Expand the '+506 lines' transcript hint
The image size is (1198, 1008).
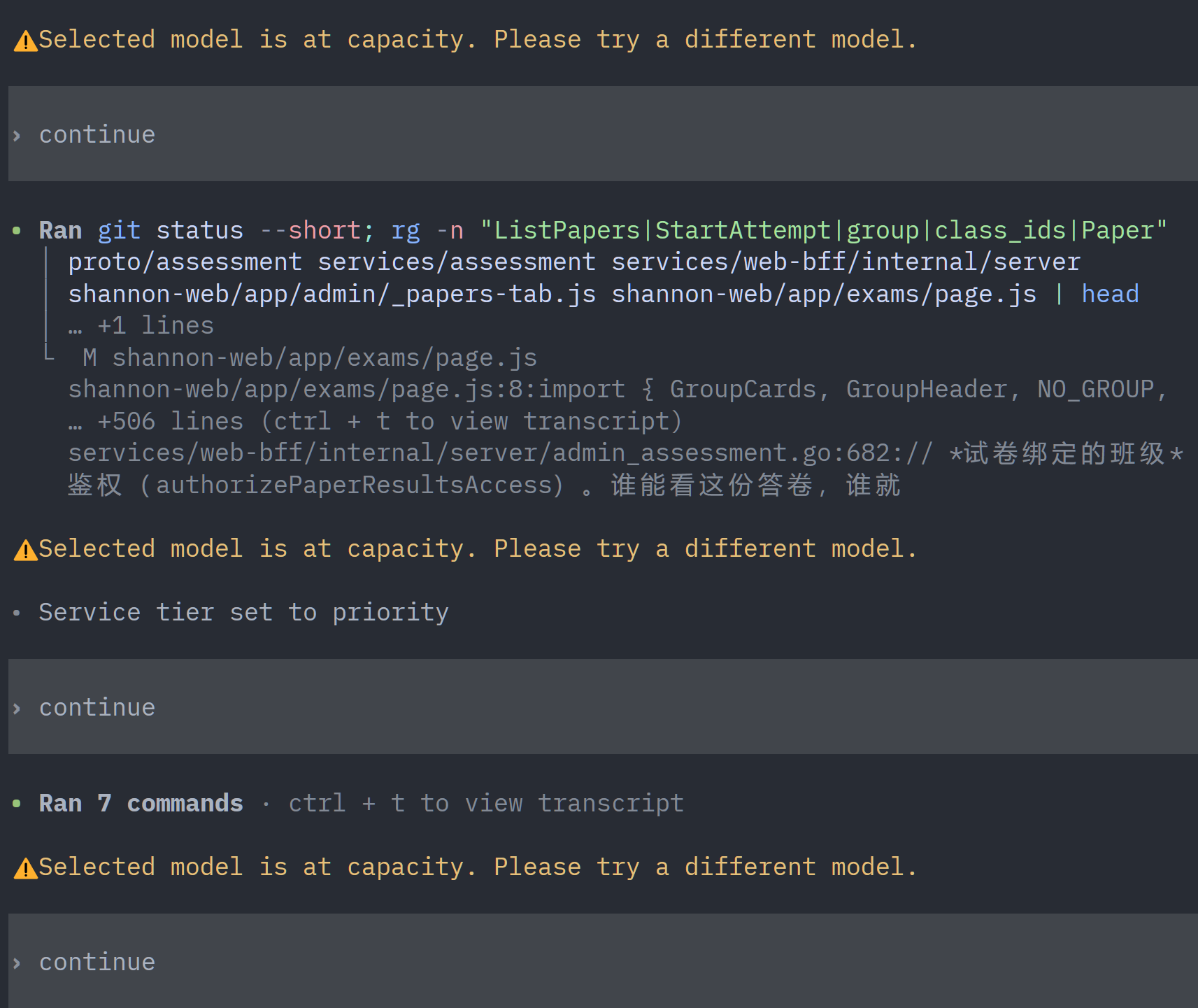coord(375,421)
